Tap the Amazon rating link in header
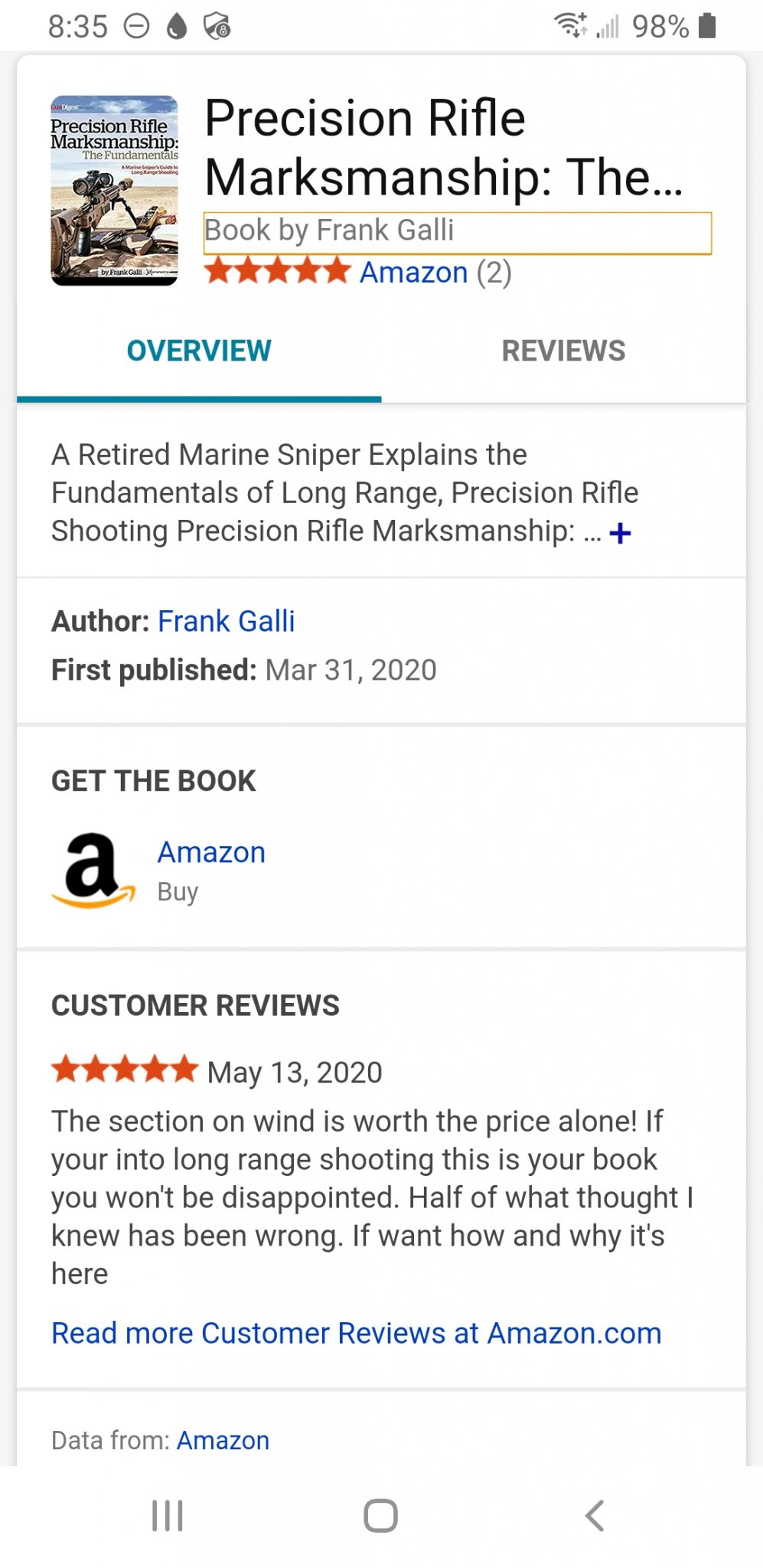The height and width of the screenshot is (1568, 763). (x=414, y=273)
